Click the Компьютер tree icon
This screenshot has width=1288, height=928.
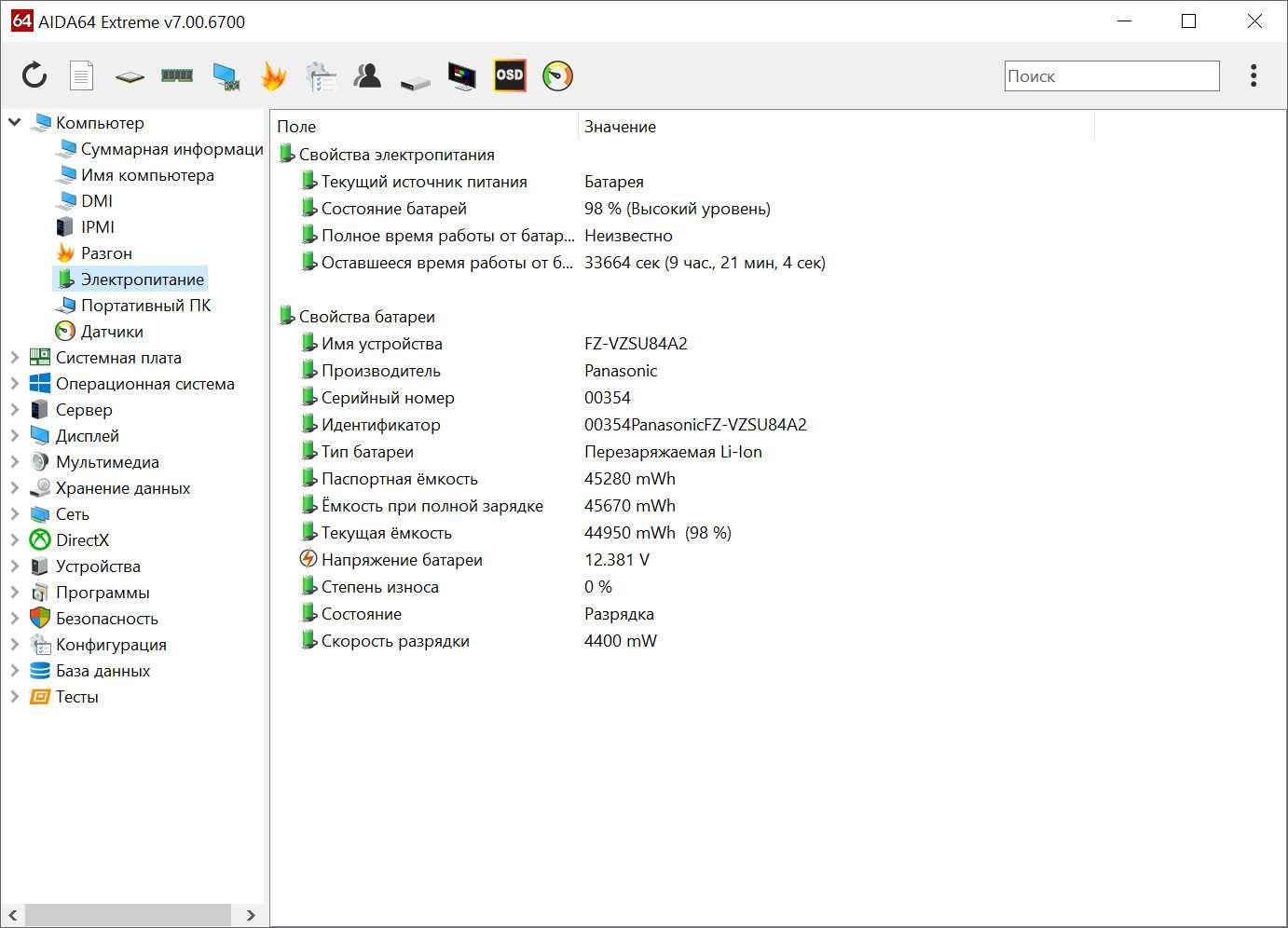point(41,123)
